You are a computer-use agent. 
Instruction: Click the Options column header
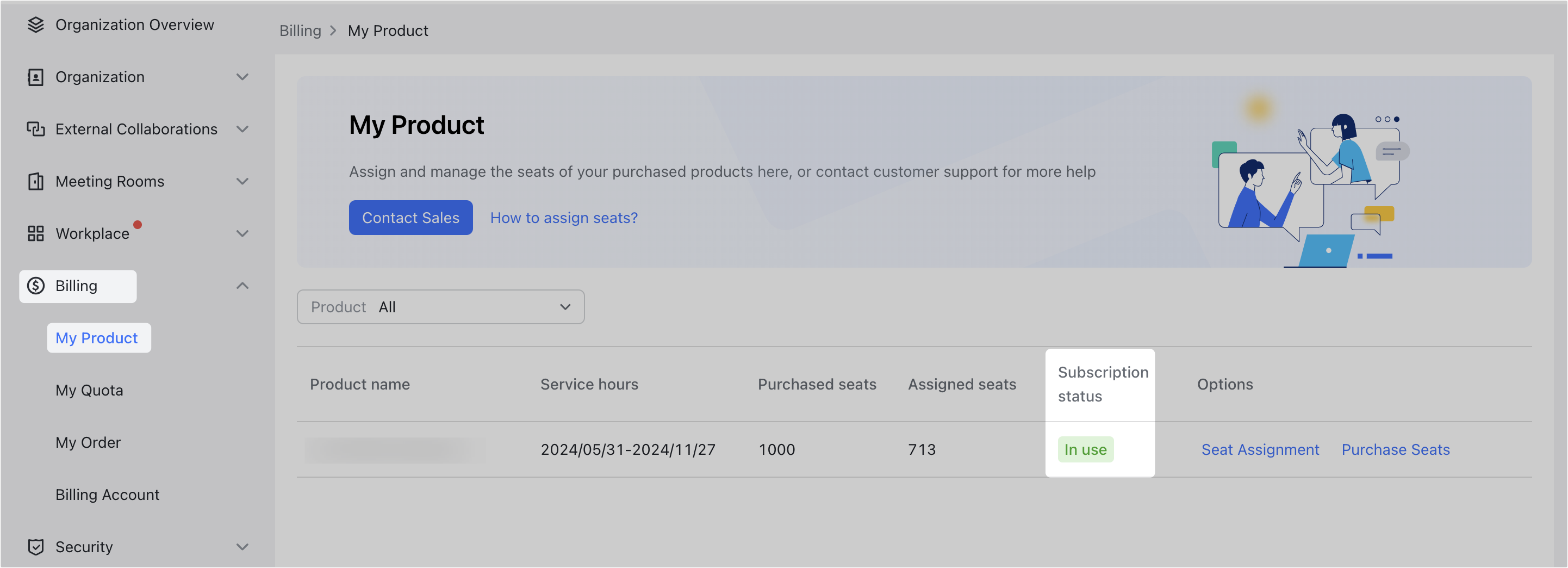1225,384
